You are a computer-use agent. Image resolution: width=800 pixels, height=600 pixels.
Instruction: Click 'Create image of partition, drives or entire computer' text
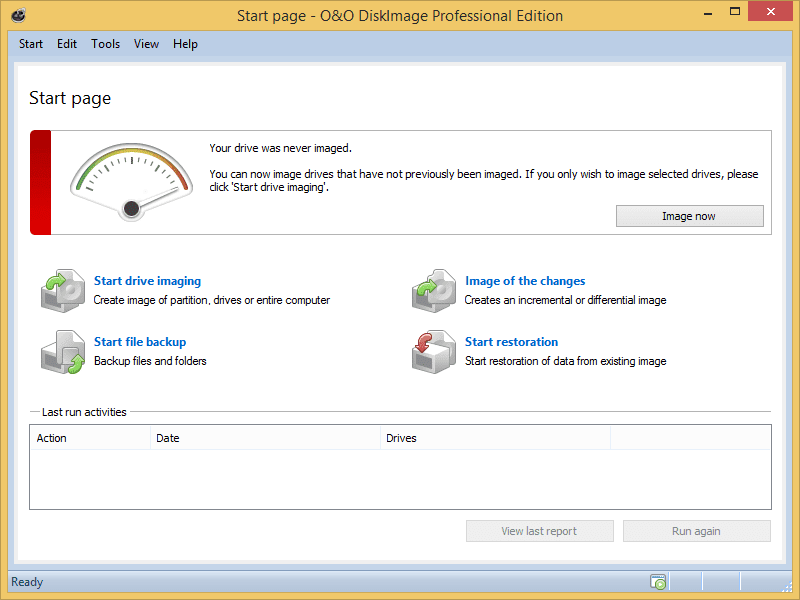[212, 300]
